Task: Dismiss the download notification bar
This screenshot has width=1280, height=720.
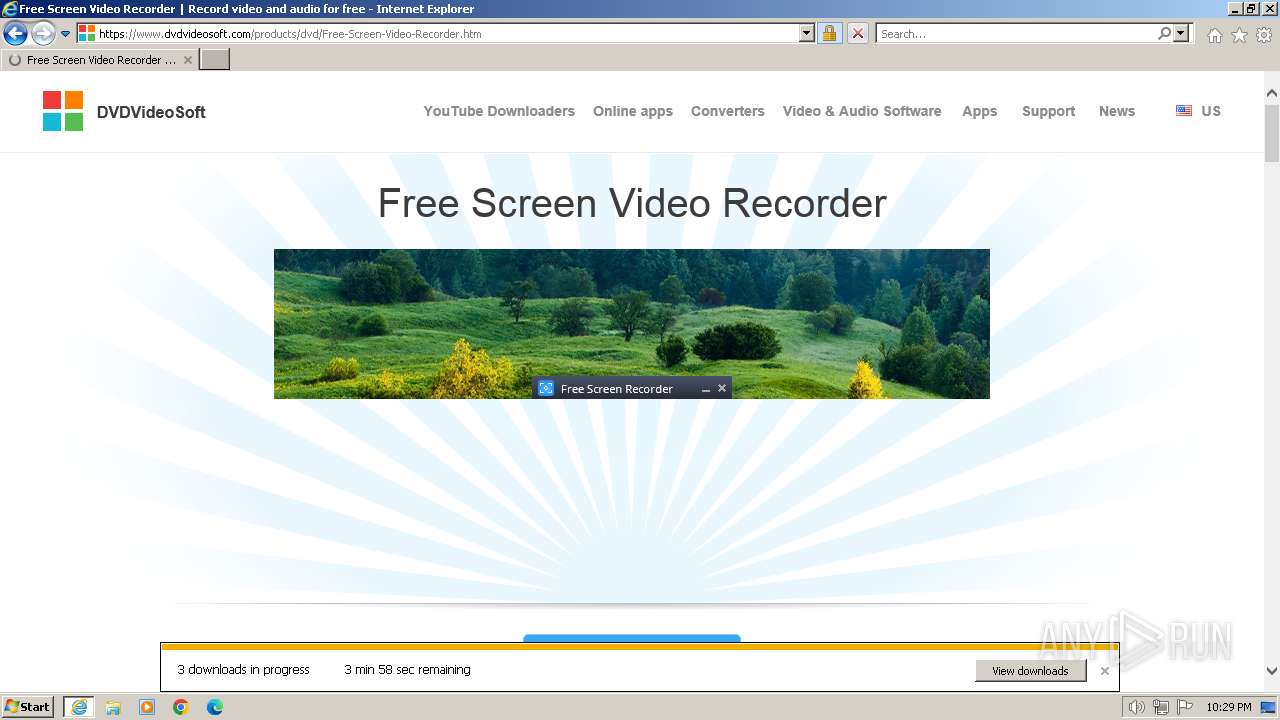Action: [x=1105, y=671]
